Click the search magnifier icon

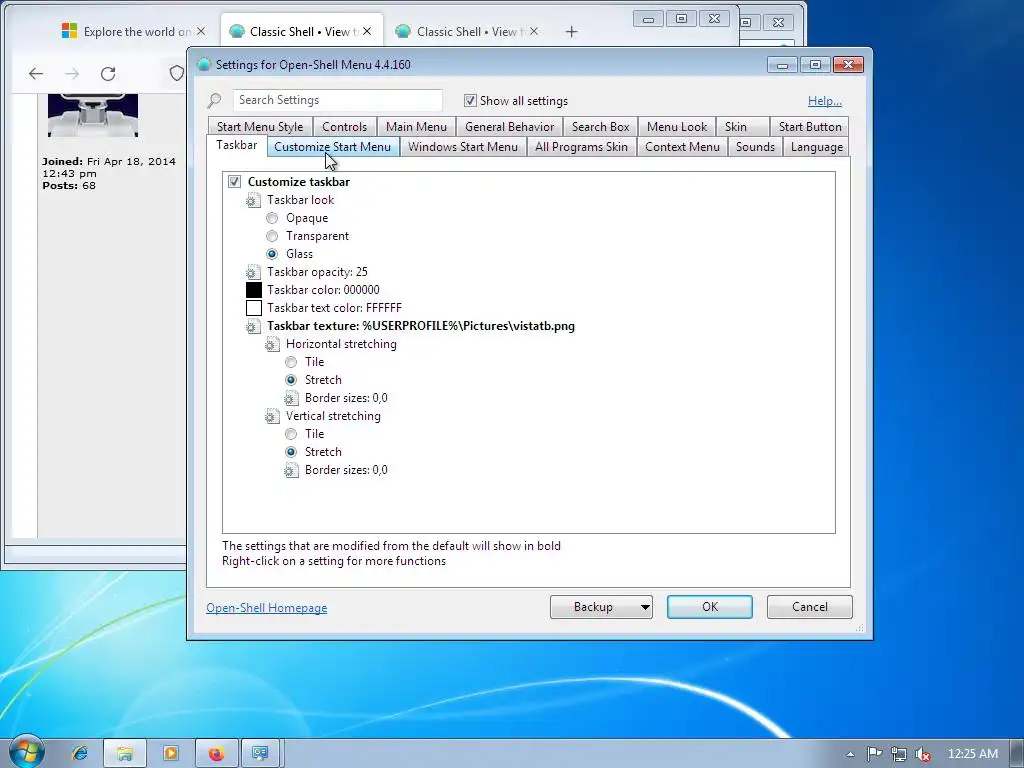click(214, 101)
